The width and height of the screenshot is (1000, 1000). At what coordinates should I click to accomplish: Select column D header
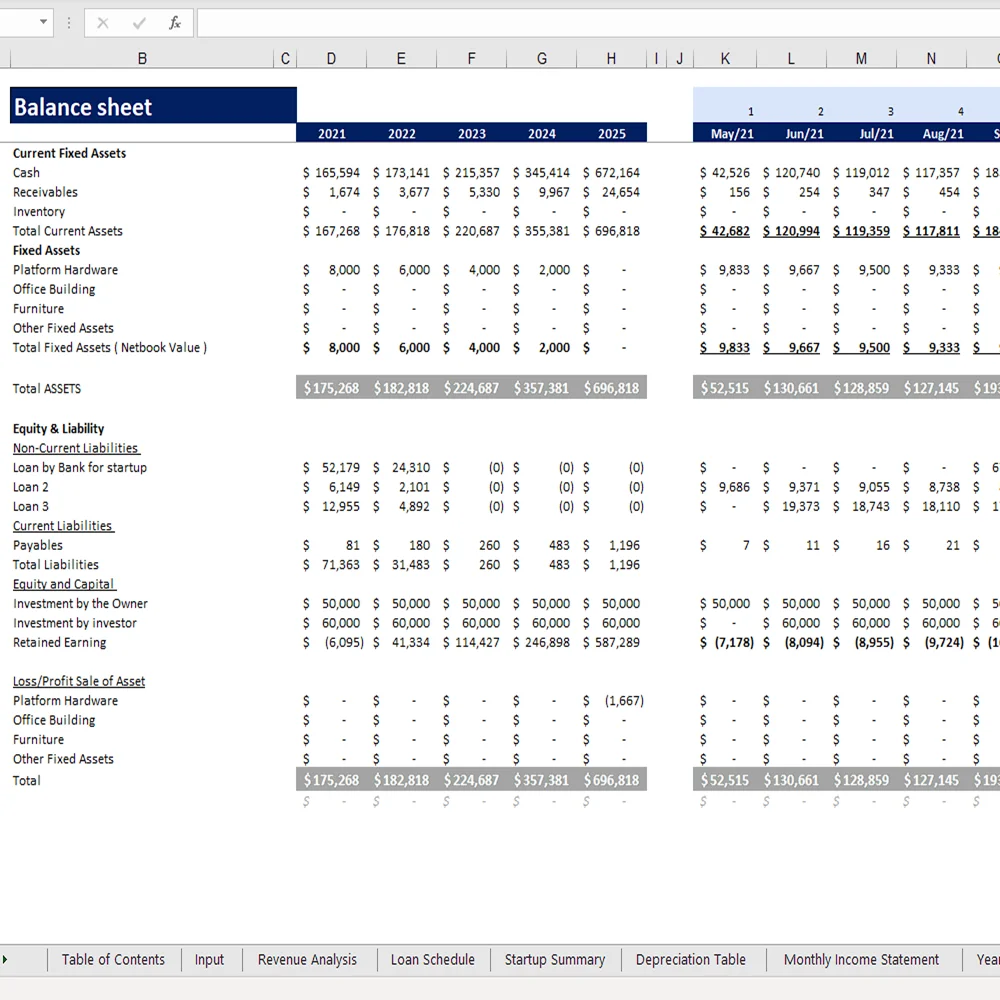point(331,59)
